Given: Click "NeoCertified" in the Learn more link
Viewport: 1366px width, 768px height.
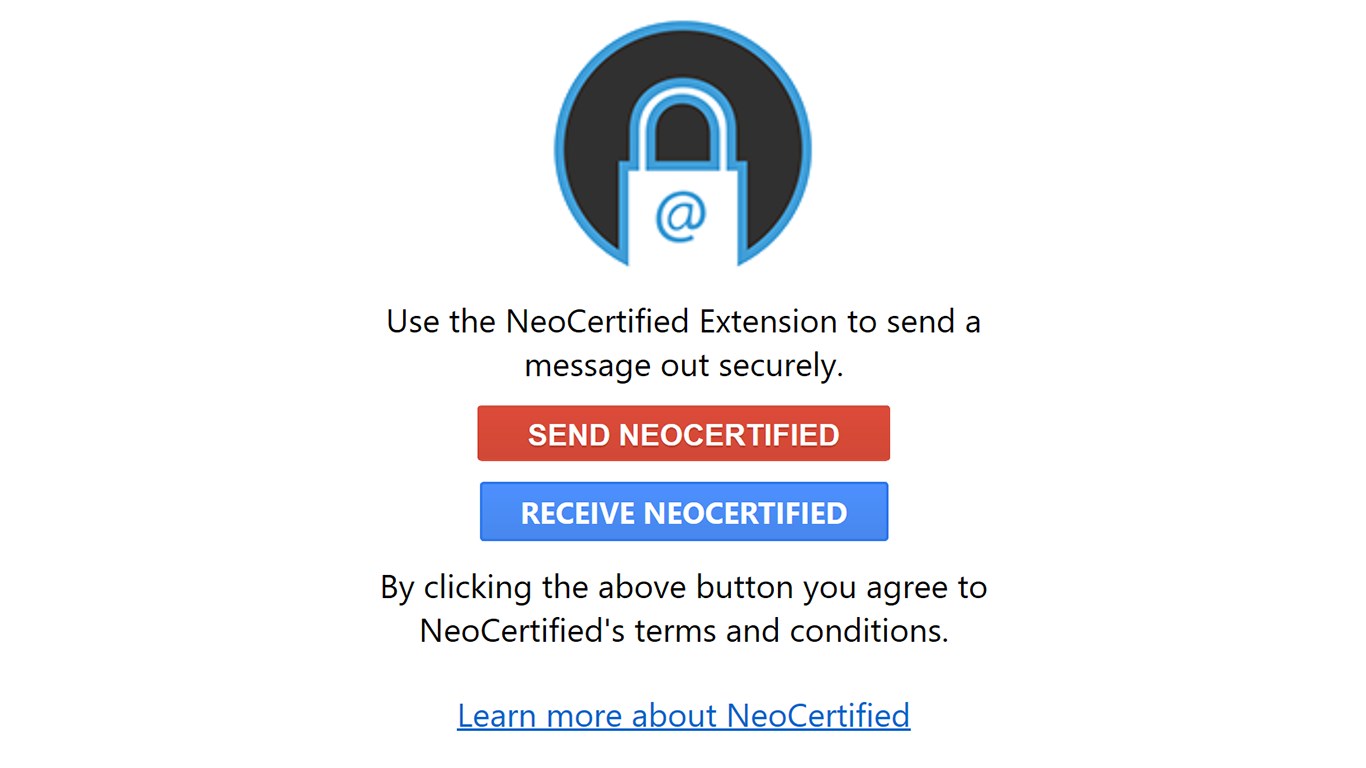Looking at the screenshot, I should (x=817, y=715).
